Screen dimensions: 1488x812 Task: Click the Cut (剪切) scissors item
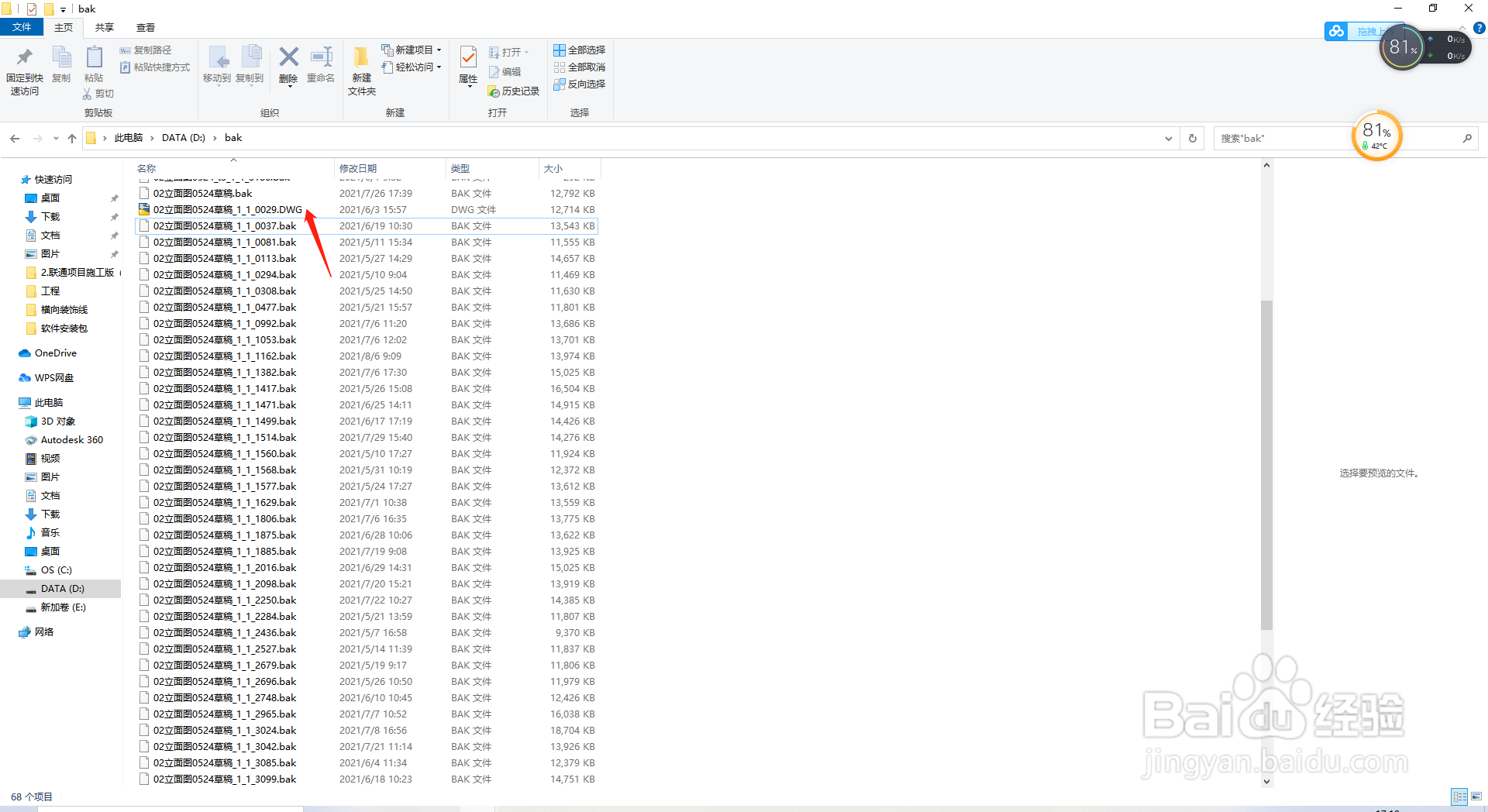click(98, 94)
